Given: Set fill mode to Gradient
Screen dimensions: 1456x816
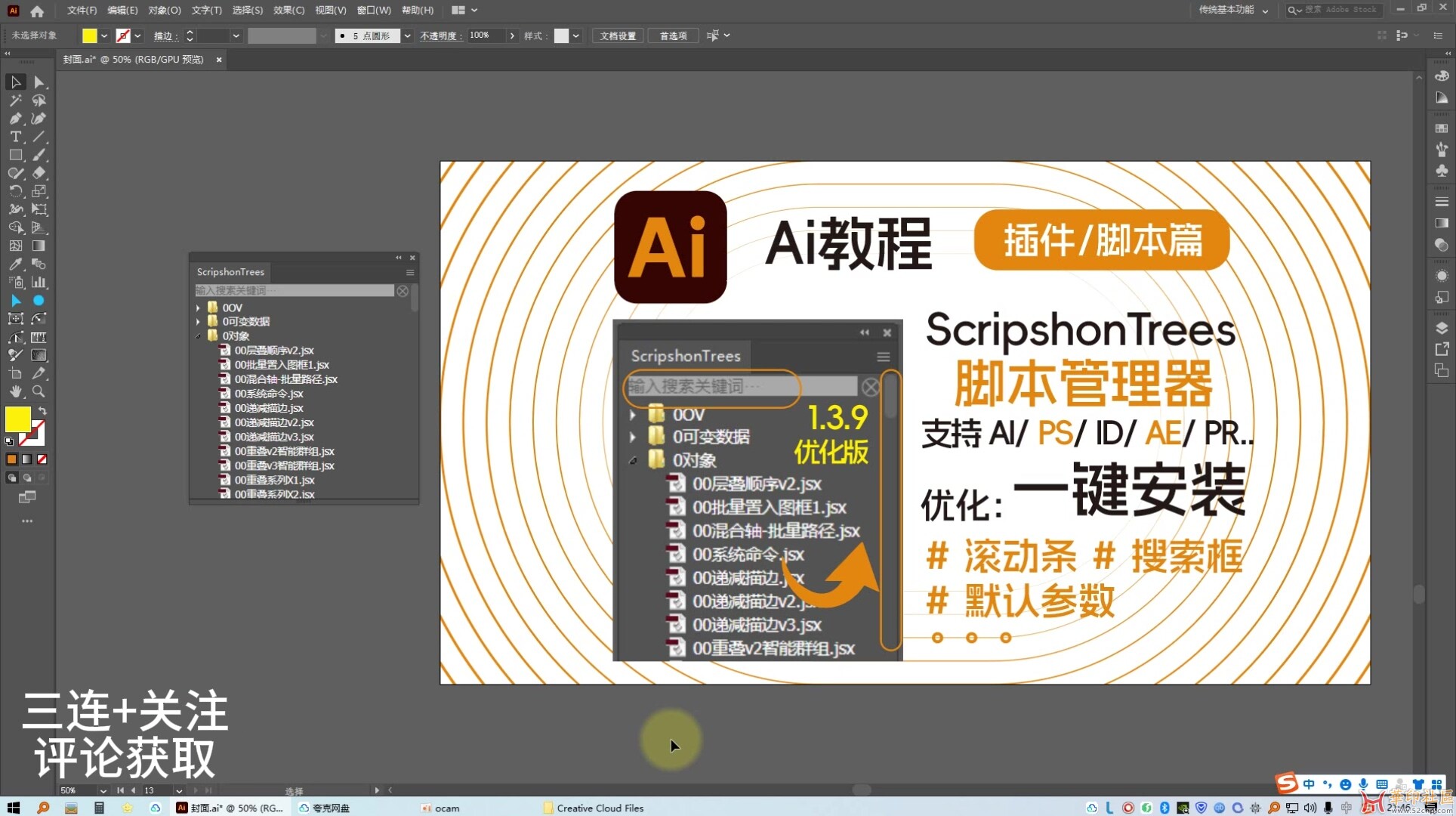Looking at the screenshot, I should pos(27,459).
